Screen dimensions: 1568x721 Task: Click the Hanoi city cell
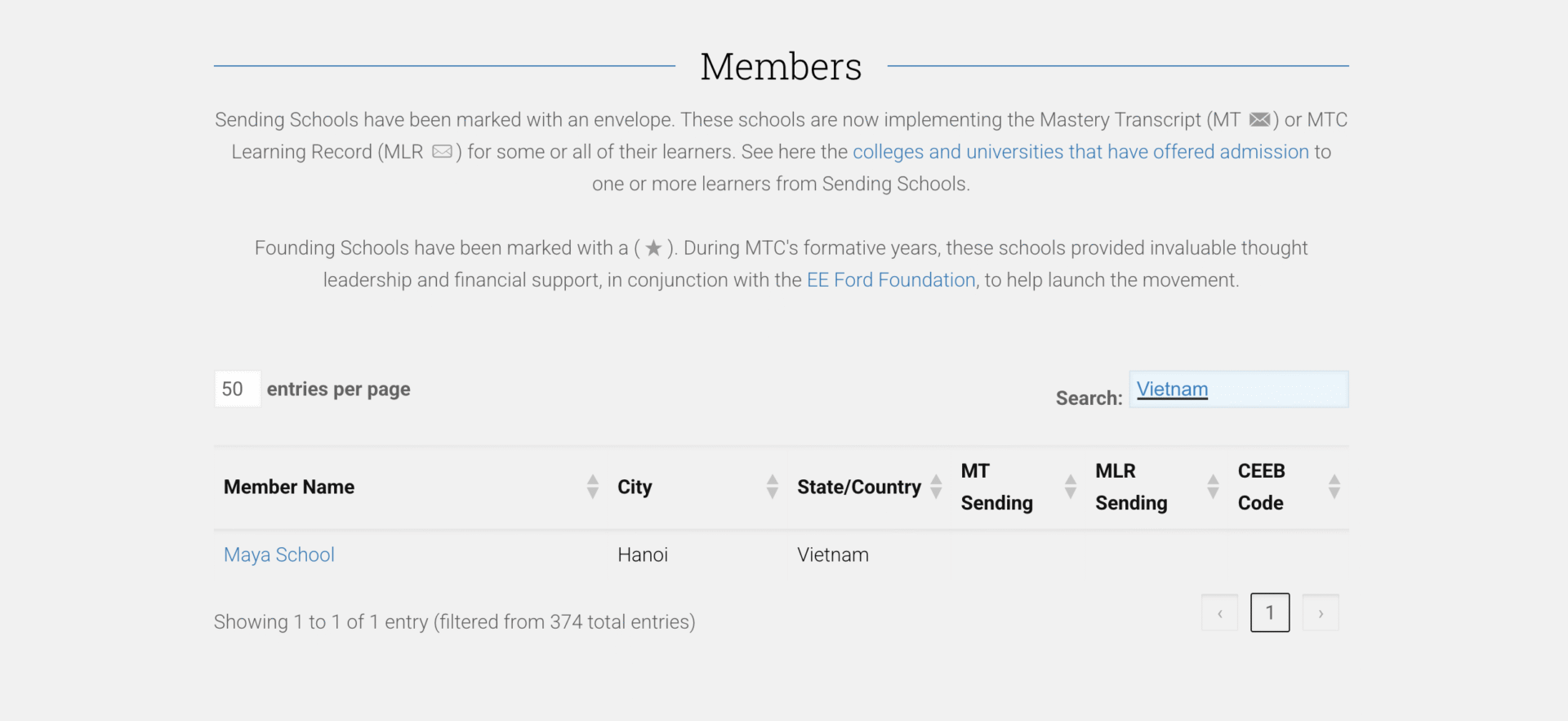coord(643,555)
